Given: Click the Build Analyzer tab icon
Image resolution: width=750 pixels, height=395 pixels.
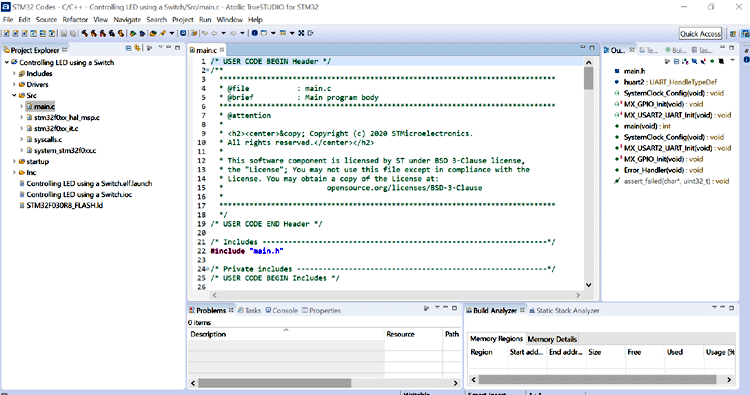Looking at the screenshot, I should pos(469,310).
